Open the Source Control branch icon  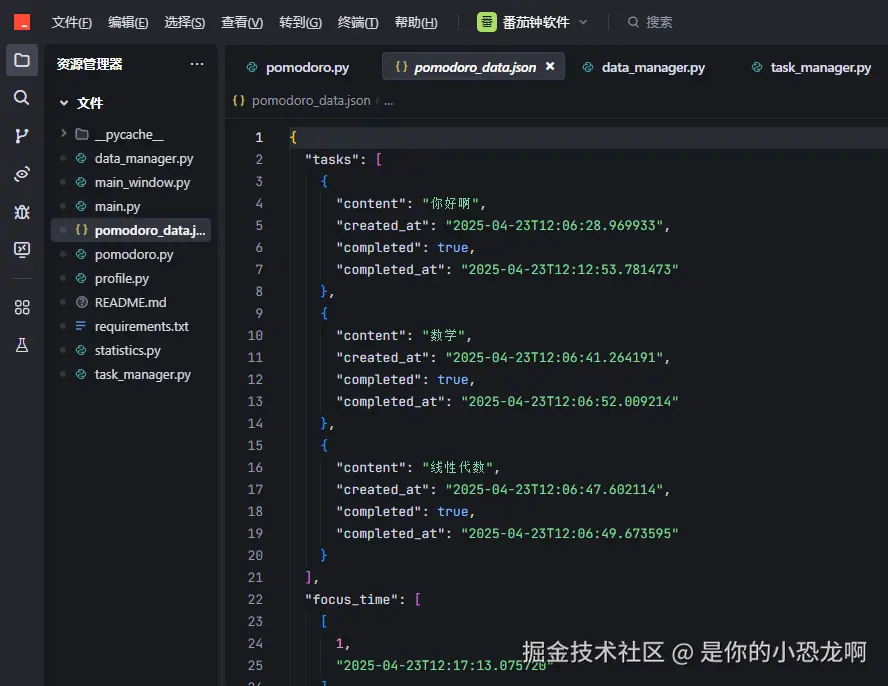(22, 135)
